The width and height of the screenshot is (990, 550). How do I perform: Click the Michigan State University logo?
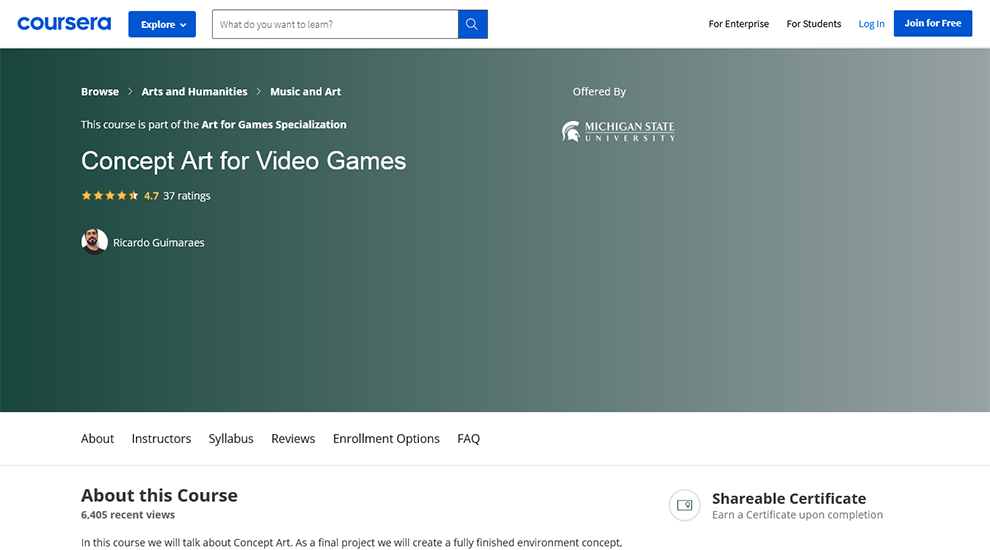[x=618, y=131]
